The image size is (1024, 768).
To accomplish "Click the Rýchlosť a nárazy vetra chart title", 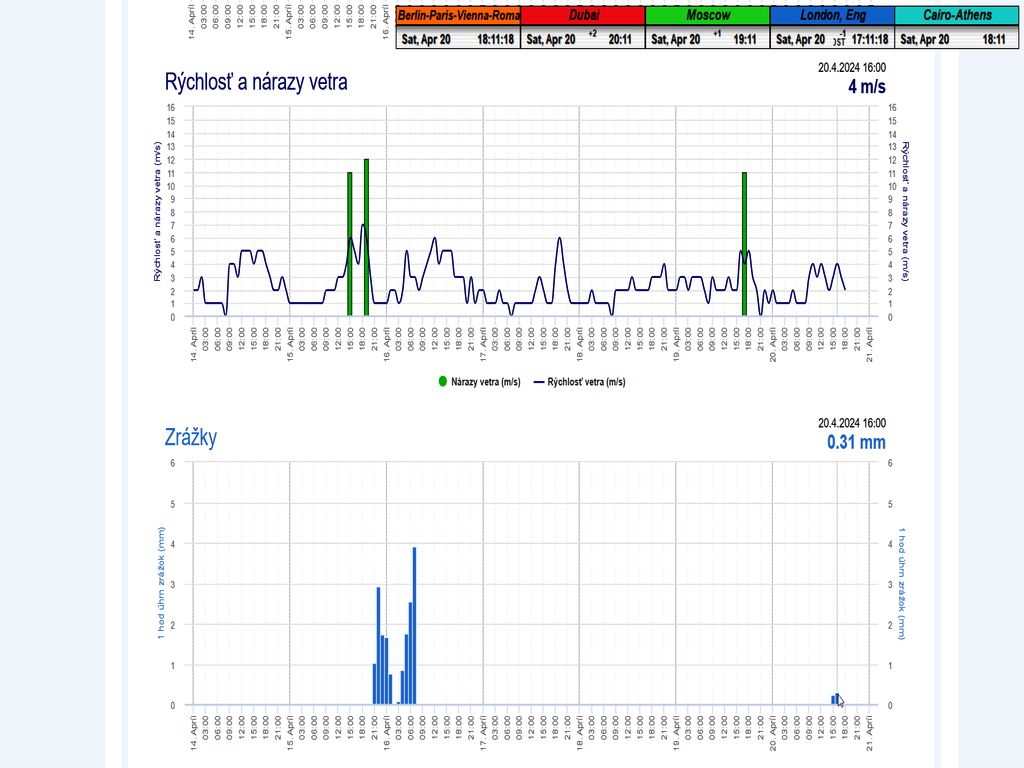I will tap(256, 82).
